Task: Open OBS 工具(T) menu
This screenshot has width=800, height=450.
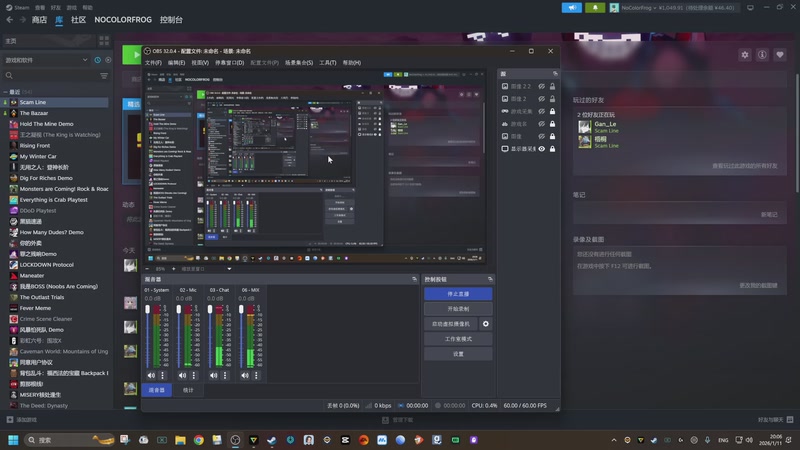Action: coord(328,63)
